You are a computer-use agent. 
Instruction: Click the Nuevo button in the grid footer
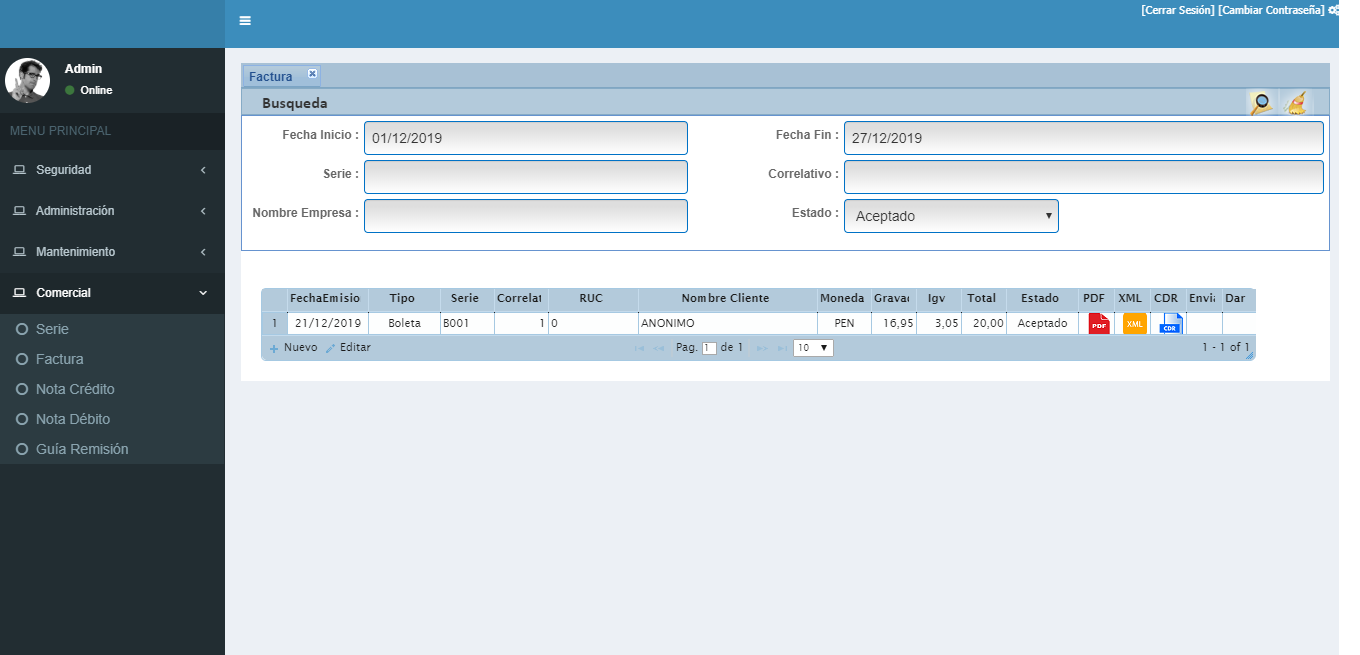293,348
